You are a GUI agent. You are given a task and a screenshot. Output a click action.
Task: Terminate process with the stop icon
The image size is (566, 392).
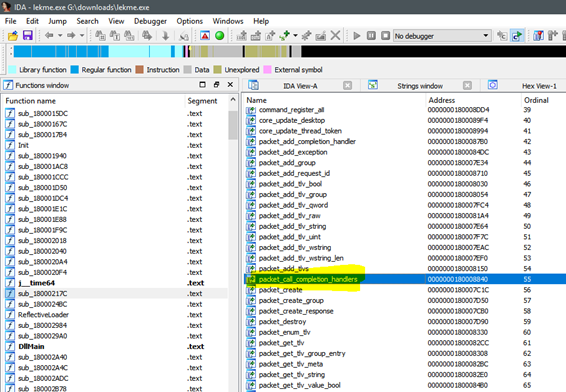click(x=386, y=35)
